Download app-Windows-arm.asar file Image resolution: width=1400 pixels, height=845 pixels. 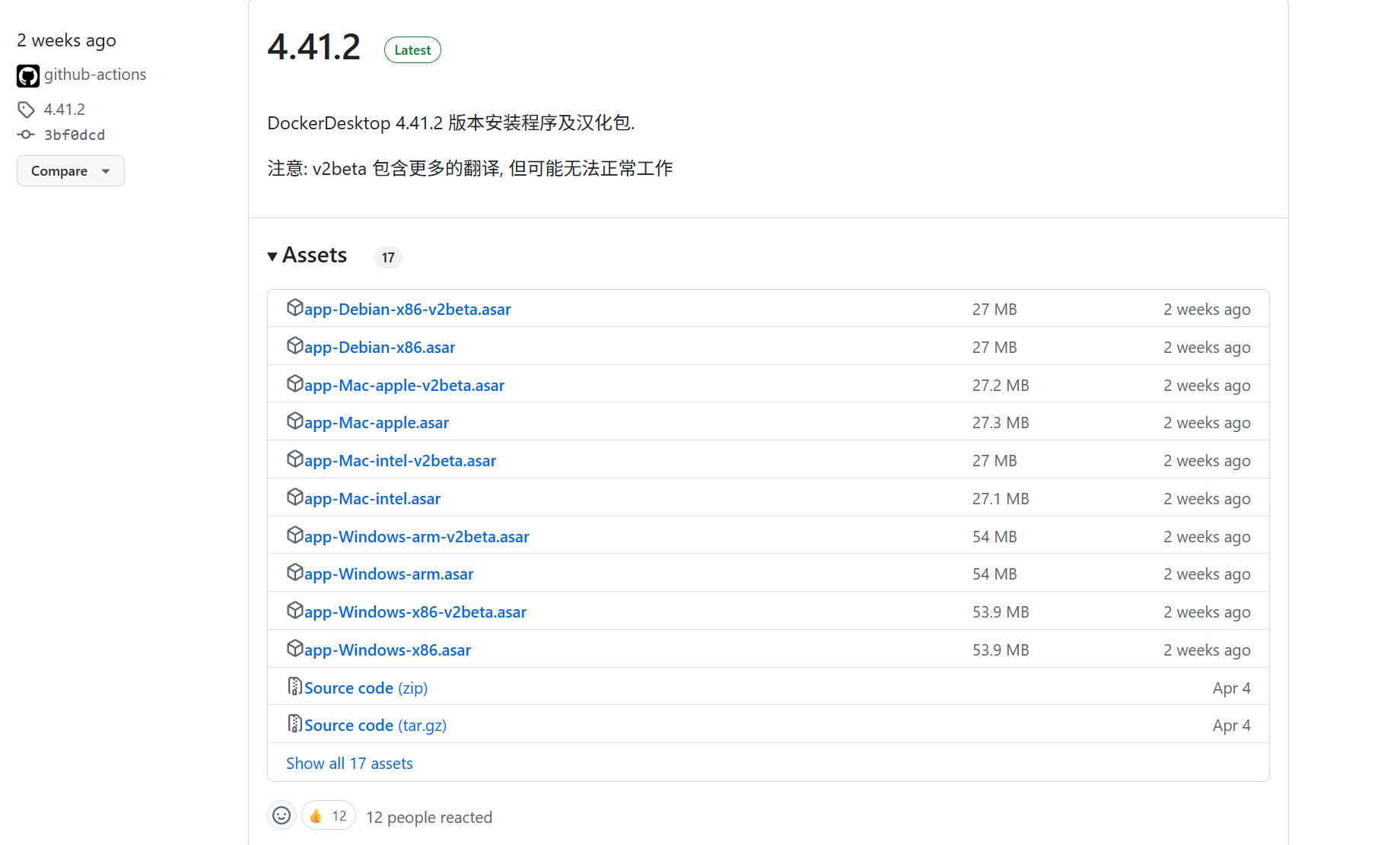(388, 574)
